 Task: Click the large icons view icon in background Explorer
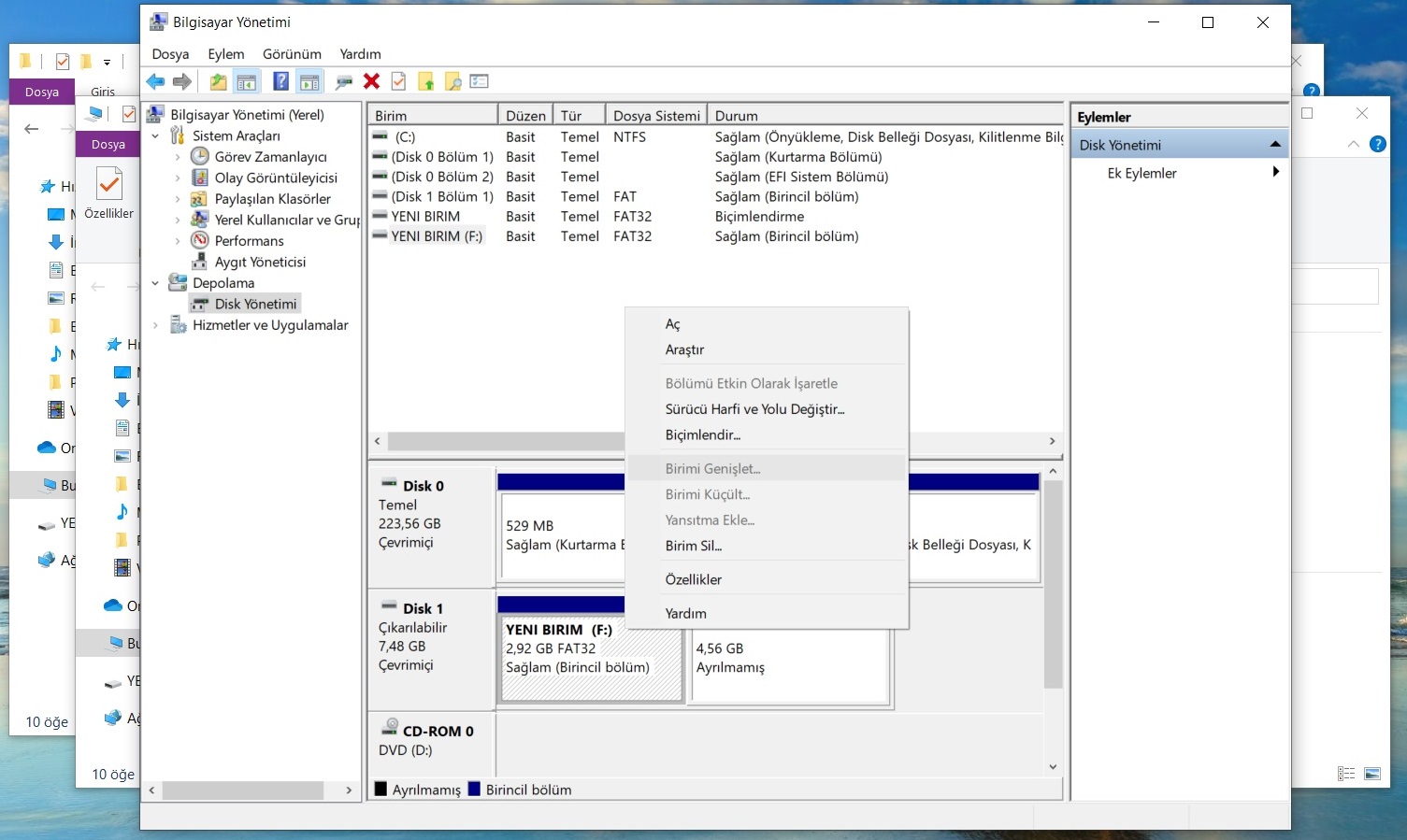1372,774
